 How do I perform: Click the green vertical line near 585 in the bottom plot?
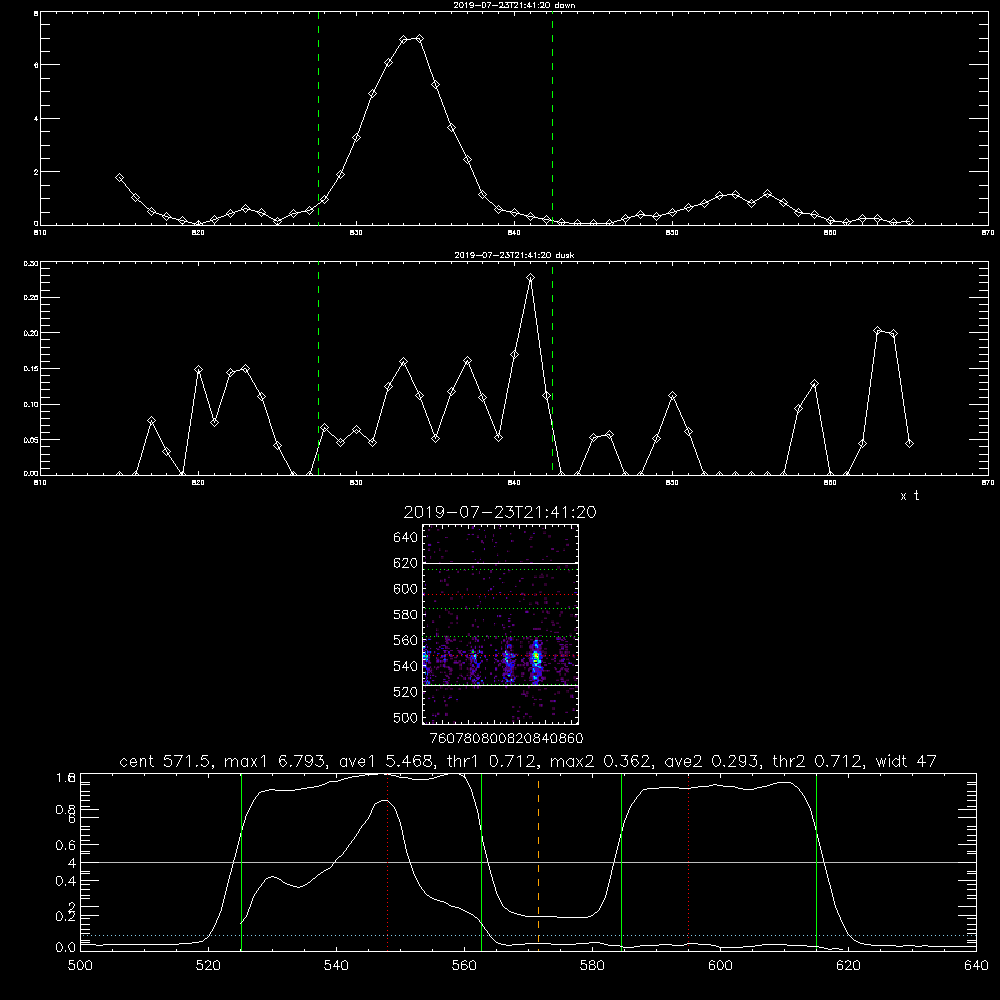[x=621, y=862]
